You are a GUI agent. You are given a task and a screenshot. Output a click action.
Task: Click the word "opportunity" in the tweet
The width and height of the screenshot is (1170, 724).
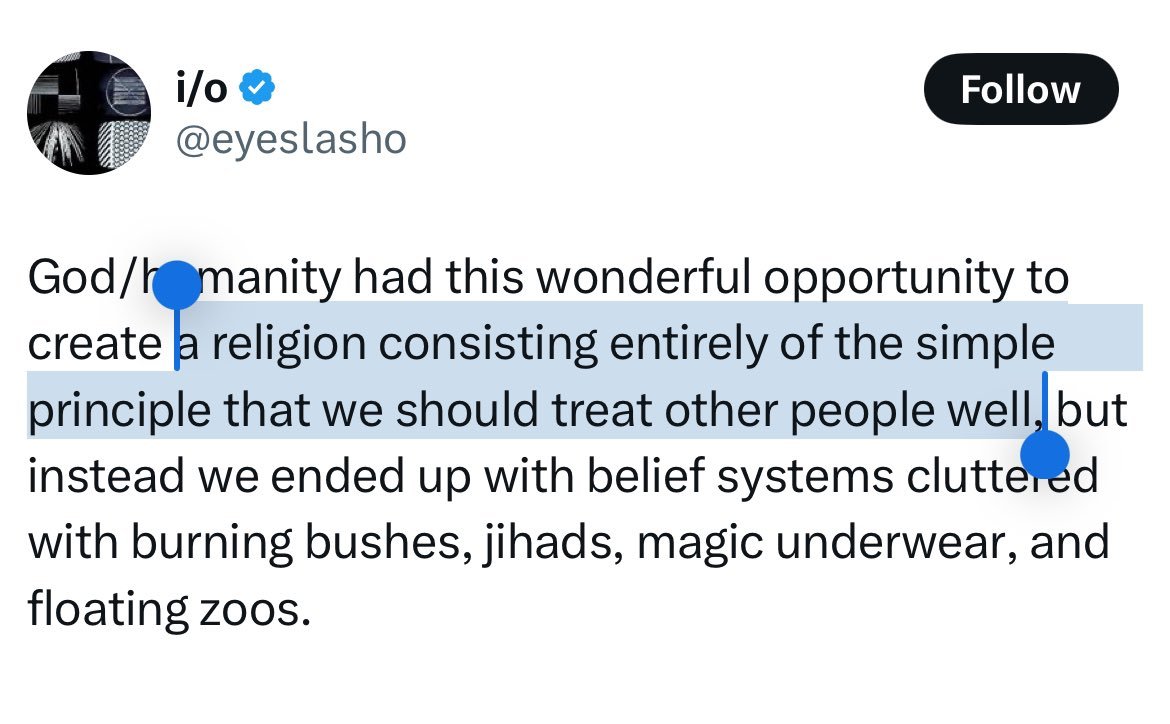(x=888, y=279)
